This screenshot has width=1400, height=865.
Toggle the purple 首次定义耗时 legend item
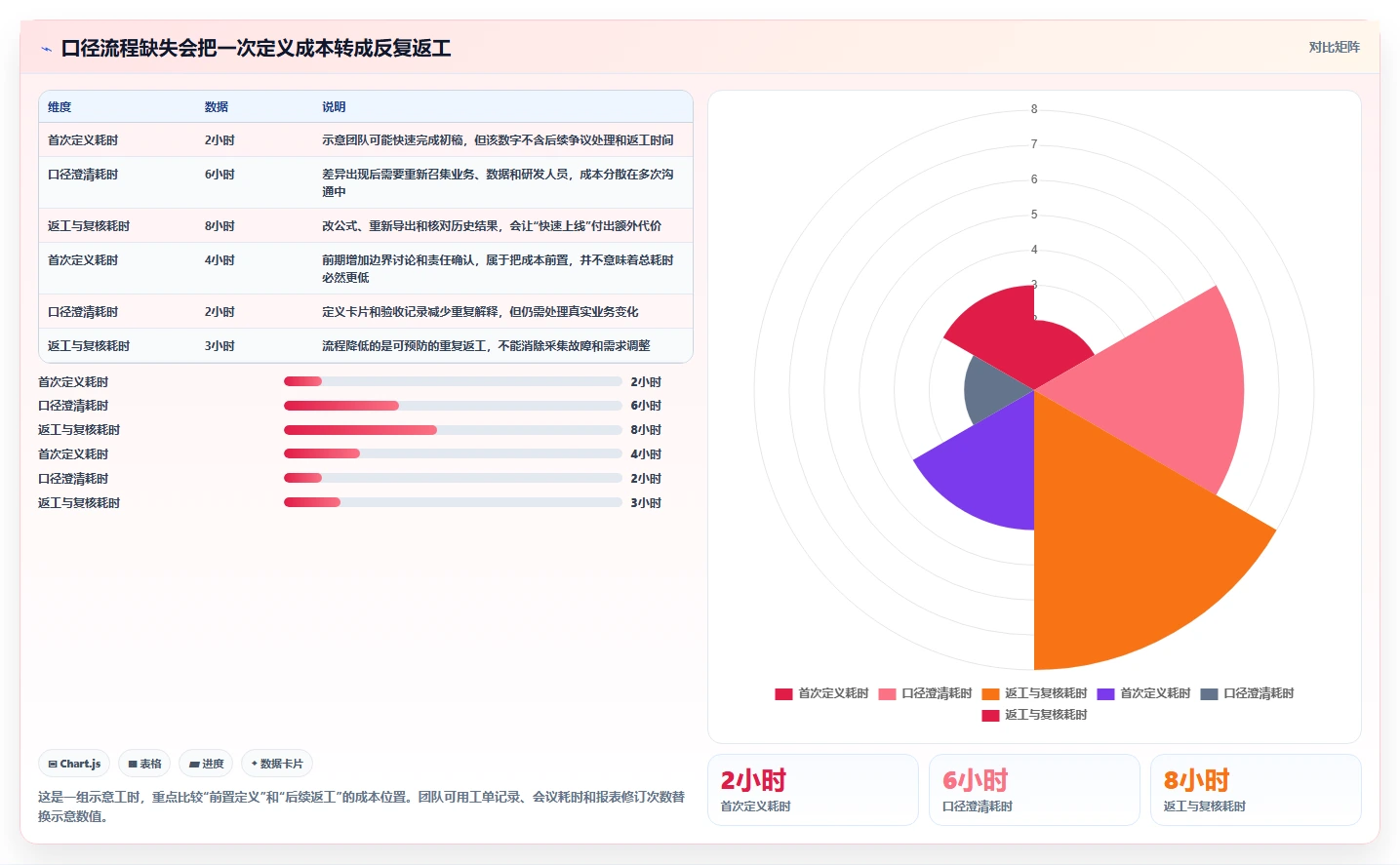(x=1143, y=693)
